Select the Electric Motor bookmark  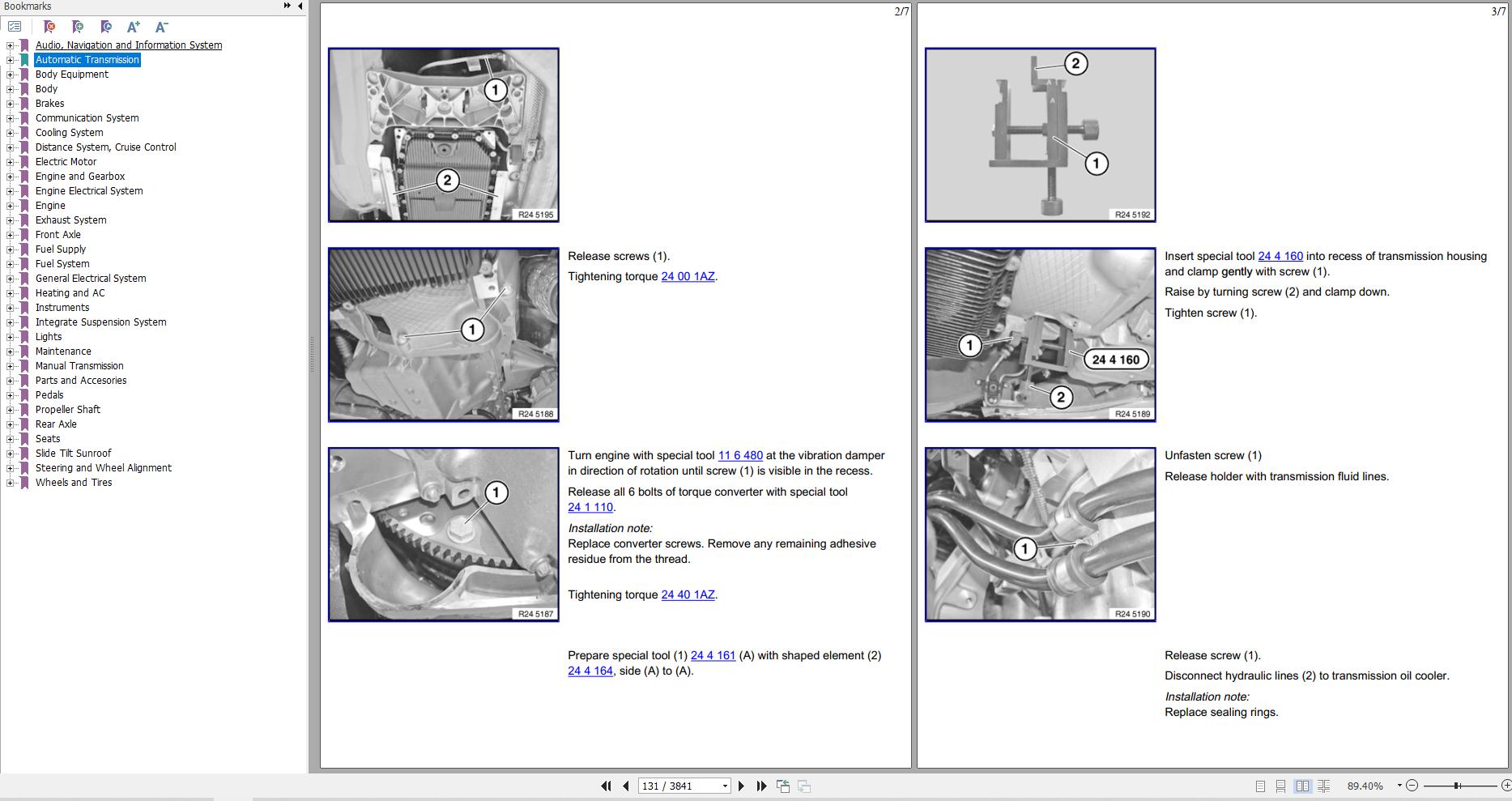click(x=66, y=162)
